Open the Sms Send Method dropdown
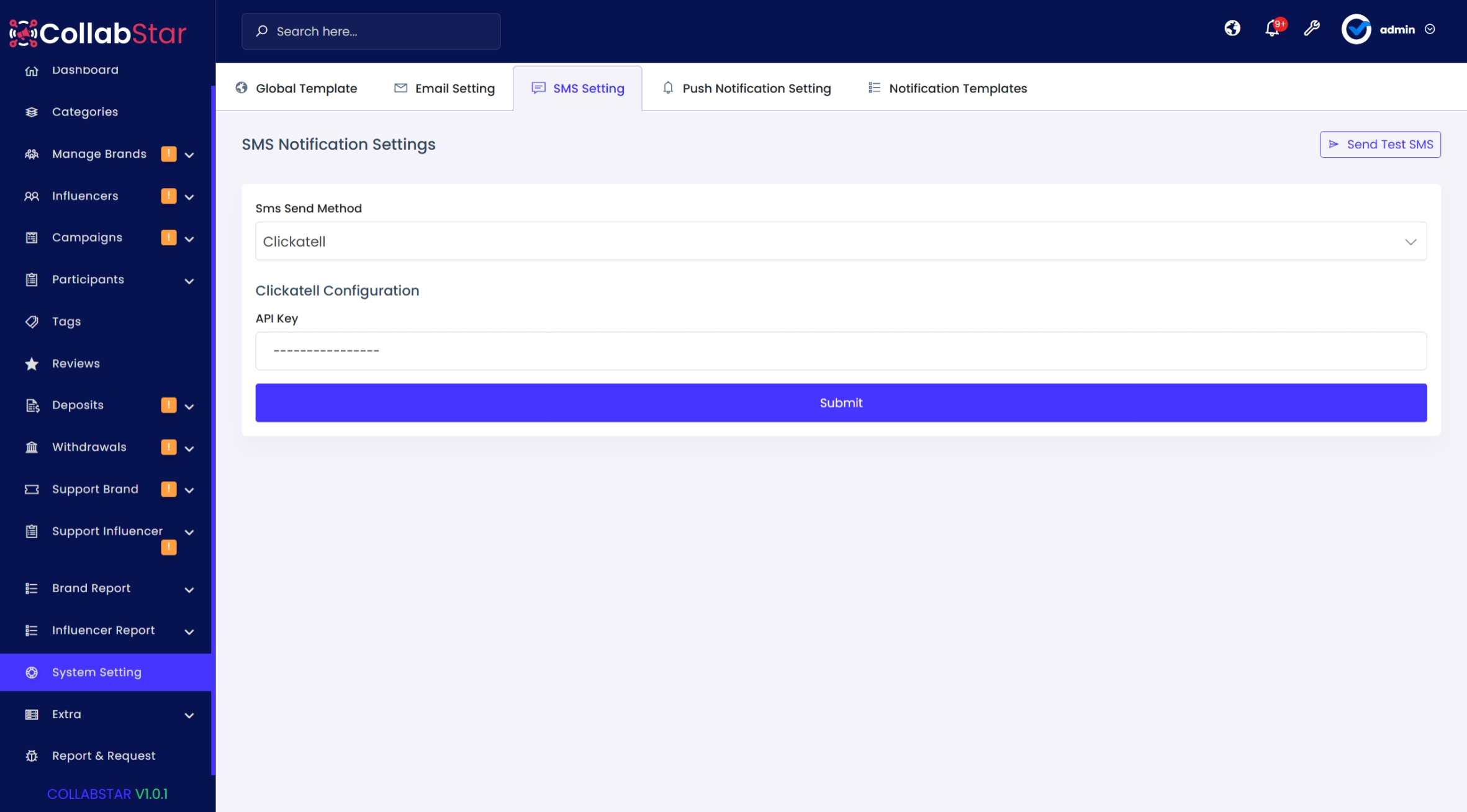 click(841, 241)
